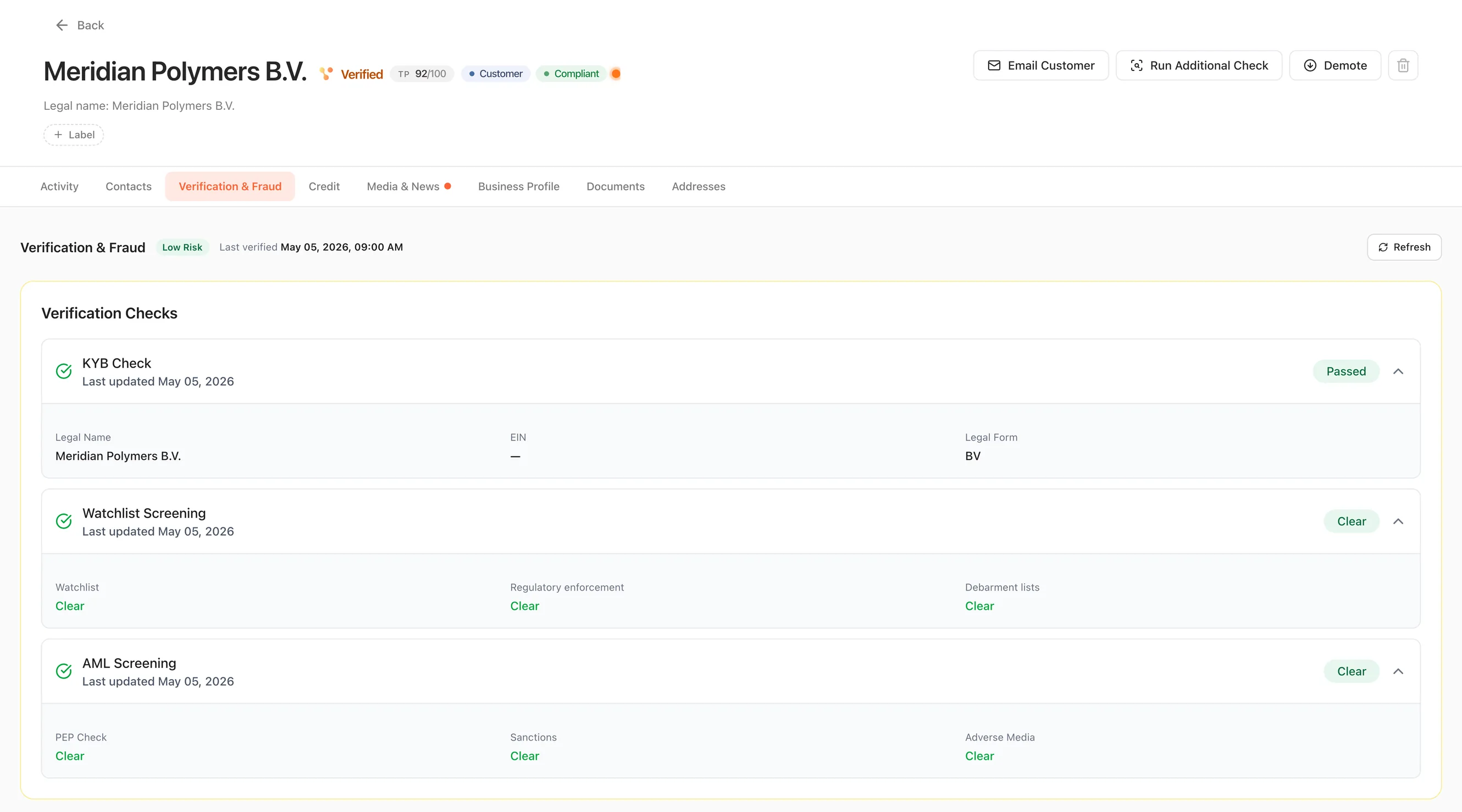Click Run Additional Check button
This screenshot has width=1462, height=812.
tap(1199, 65)
